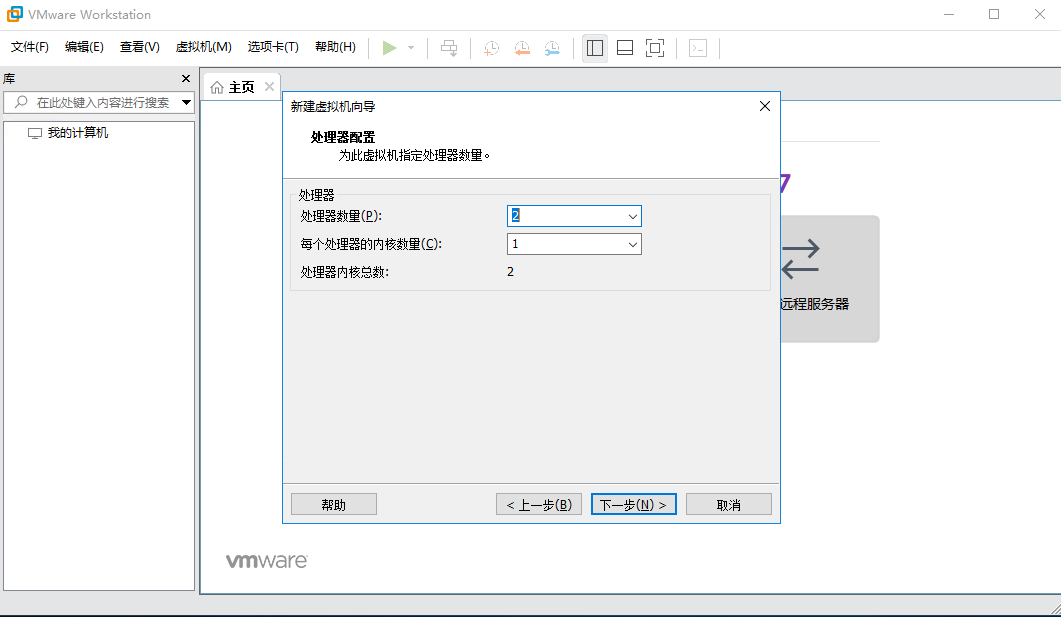This screenshot has width=1061, height=617.
Task: Open the library search filter dropdown arrow
Action: [x=186, y=103]
